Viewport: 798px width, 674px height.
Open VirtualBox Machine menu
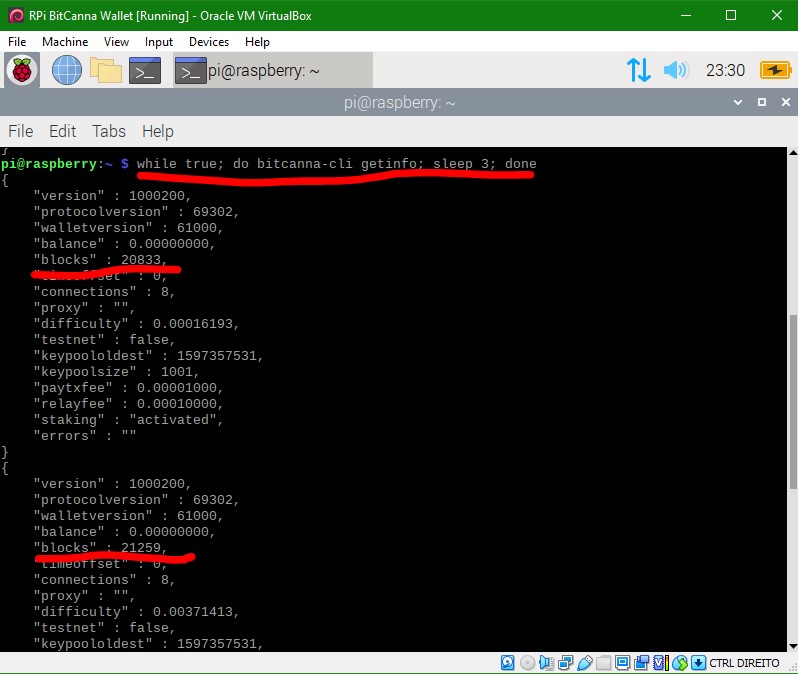point(65,42)
